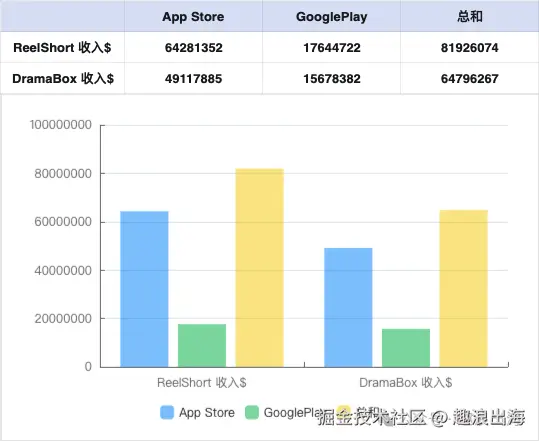Select cell value 15678382

(x=332, y=79)
